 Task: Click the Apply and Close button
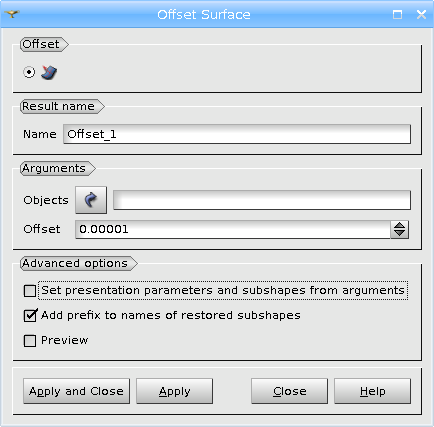(76, 391)
